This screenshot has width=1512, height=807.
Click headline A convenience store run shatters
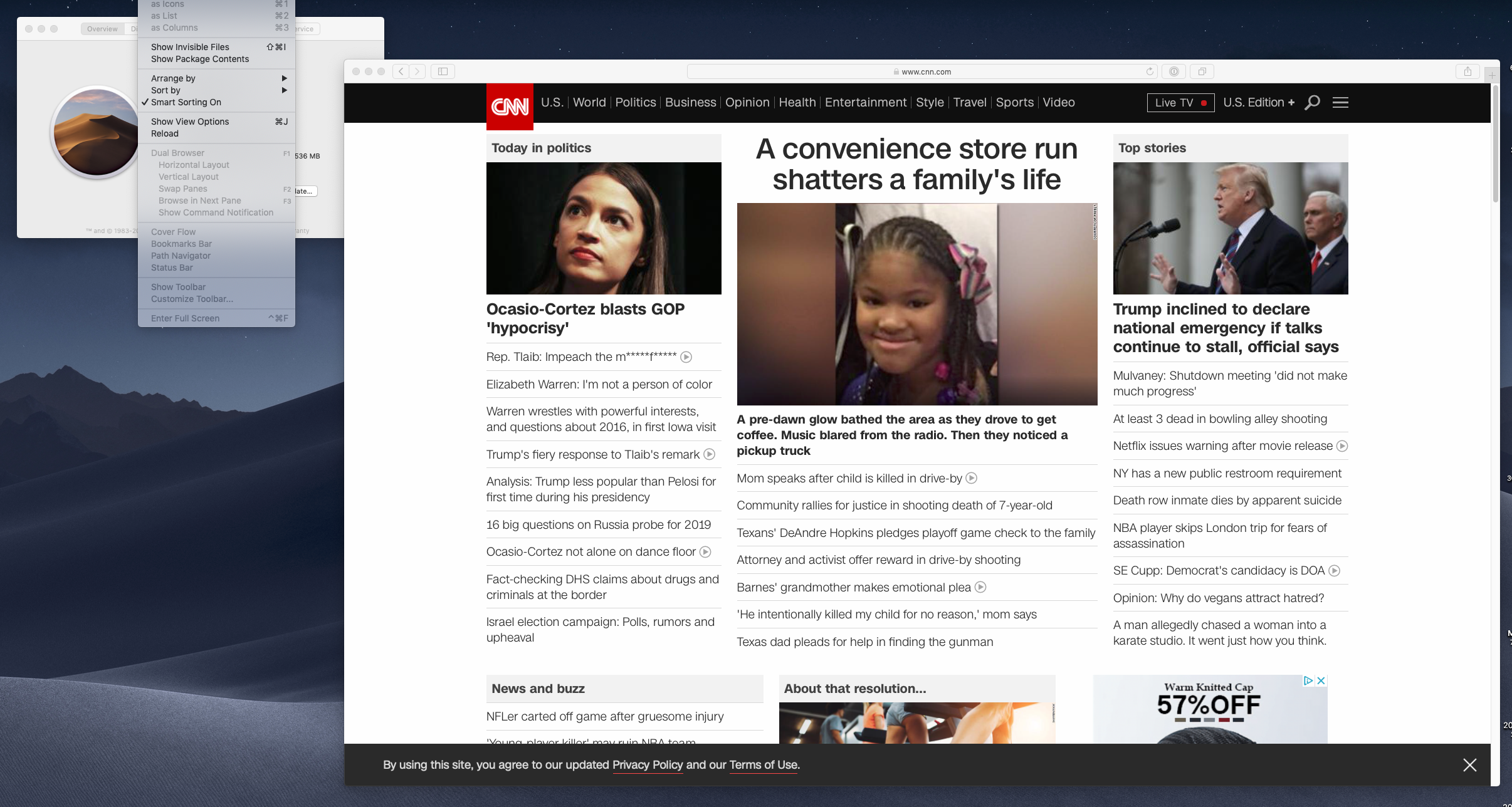(x=916, y=164)
